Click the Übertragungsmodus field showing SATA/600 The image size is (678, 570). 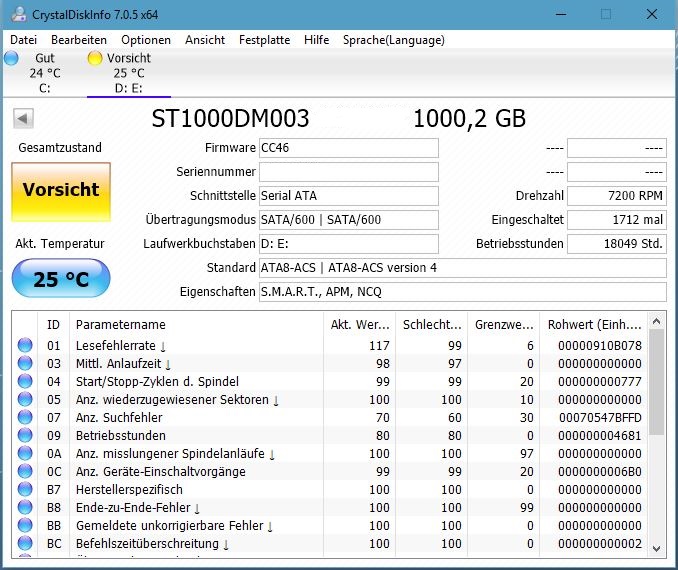(x=349, y=220)
